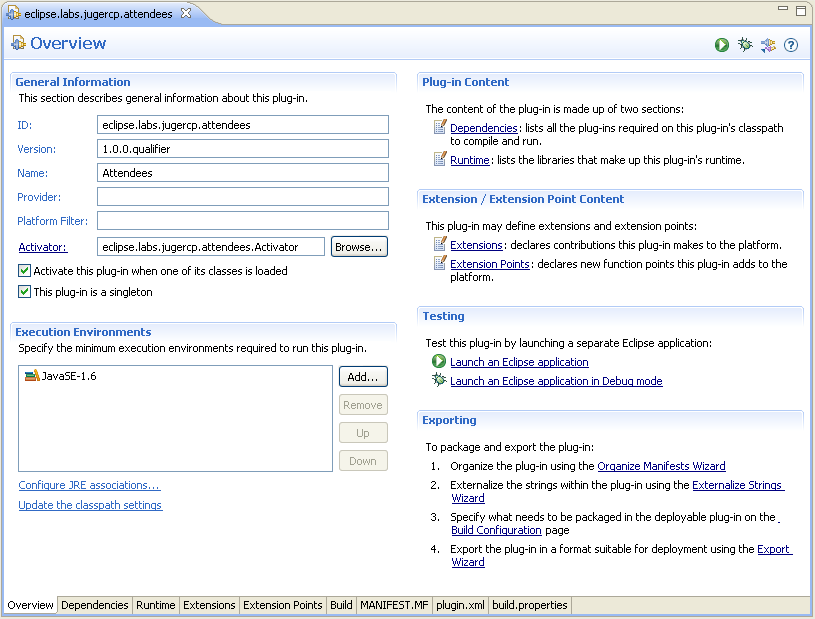Screen dimensions: 815x619
Task: Switch to the Build bottom tab
Action: [341, 605]
